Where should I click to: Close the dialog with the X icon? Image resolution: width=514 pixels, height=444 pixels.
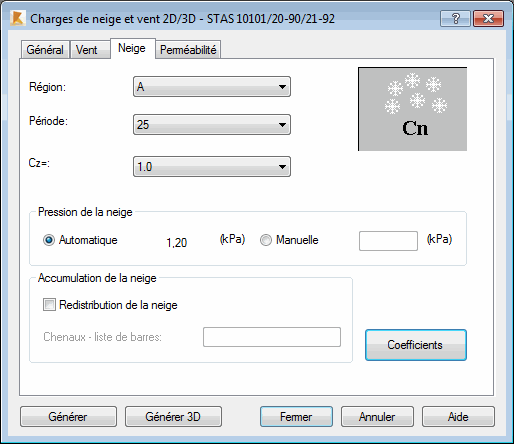[488, 18]
